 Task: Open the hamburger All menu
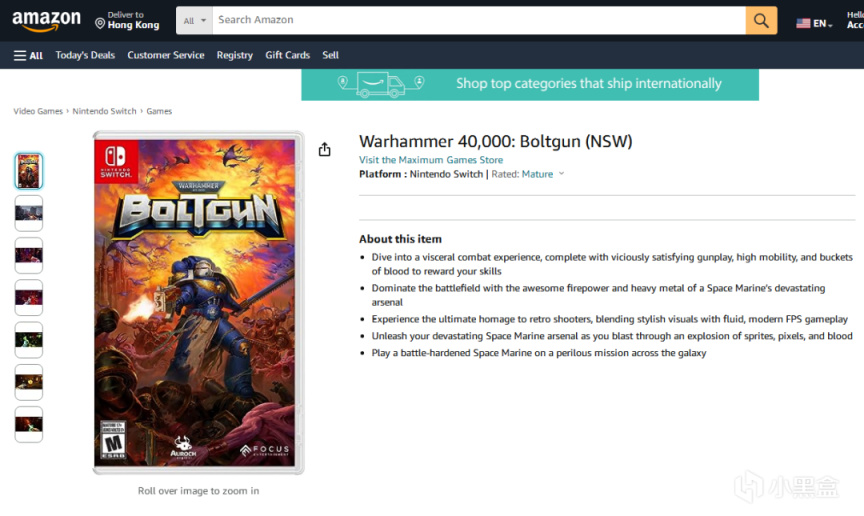pos(28,55)
